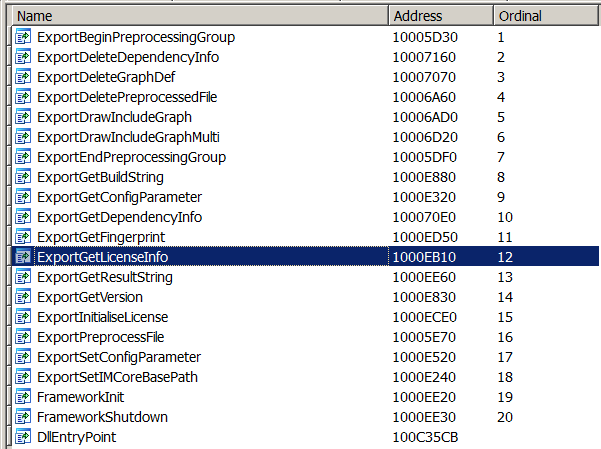Click the icon beside ExportGetConfigParameter

tap(23, 197)
